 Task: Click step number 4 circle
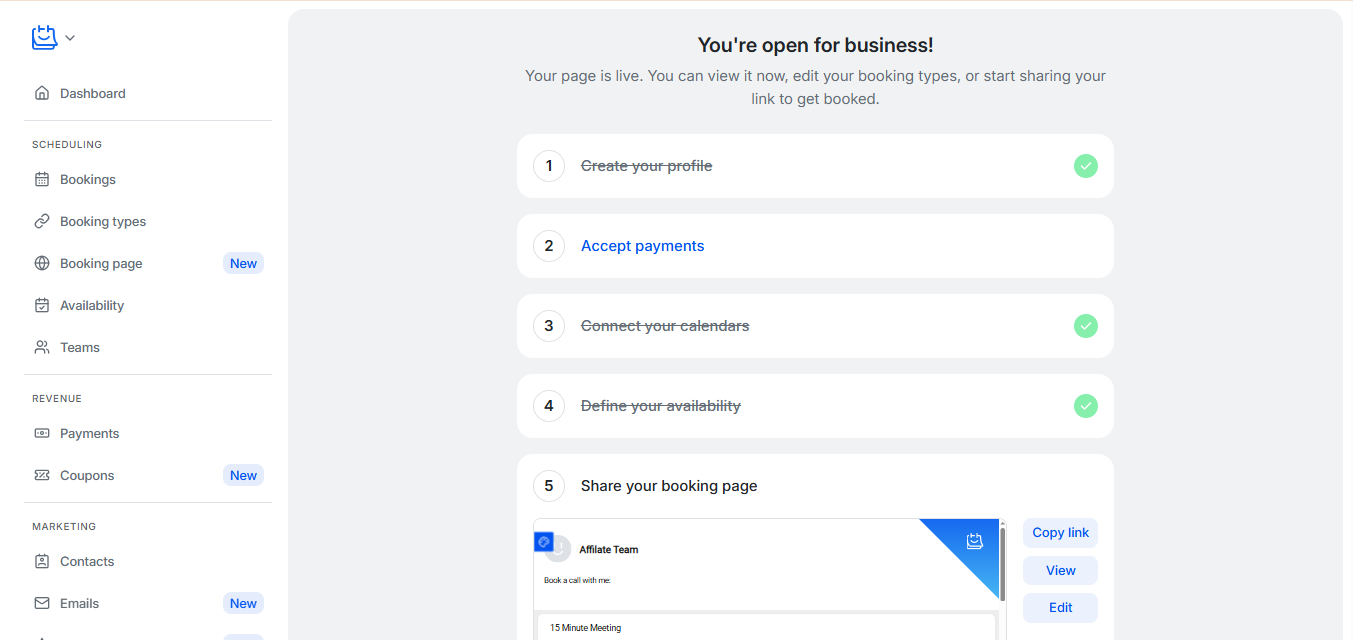tap(549, 406)
